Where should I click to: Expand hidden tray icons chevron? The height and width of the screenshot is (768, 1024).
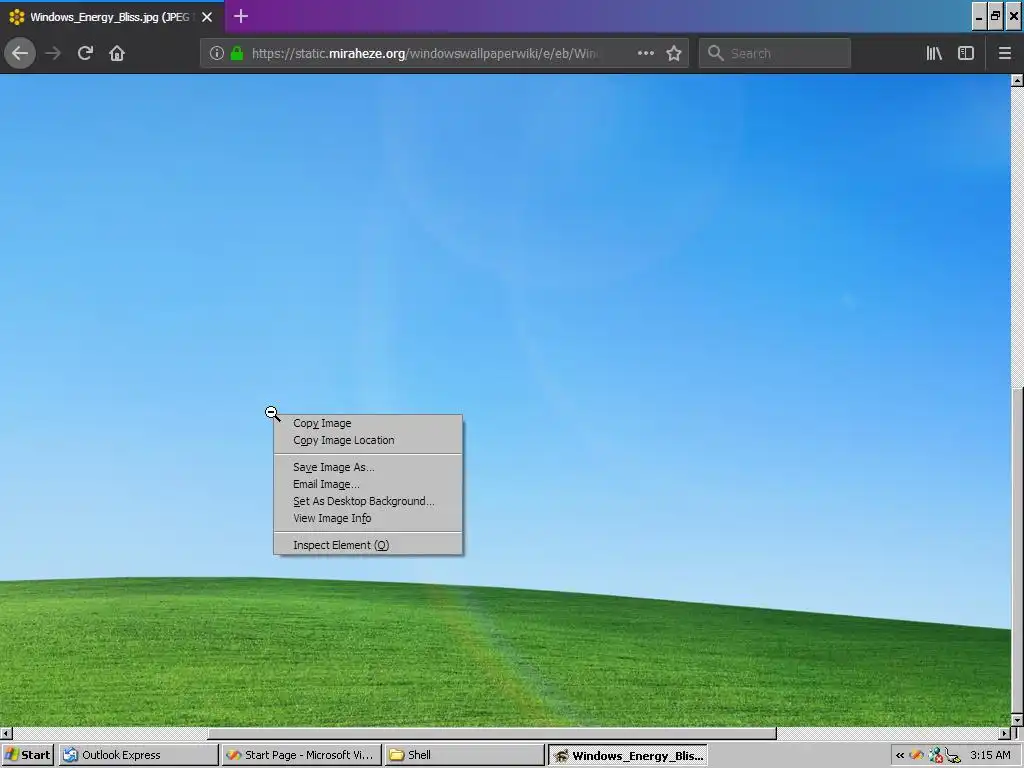[x=900, y=756]
